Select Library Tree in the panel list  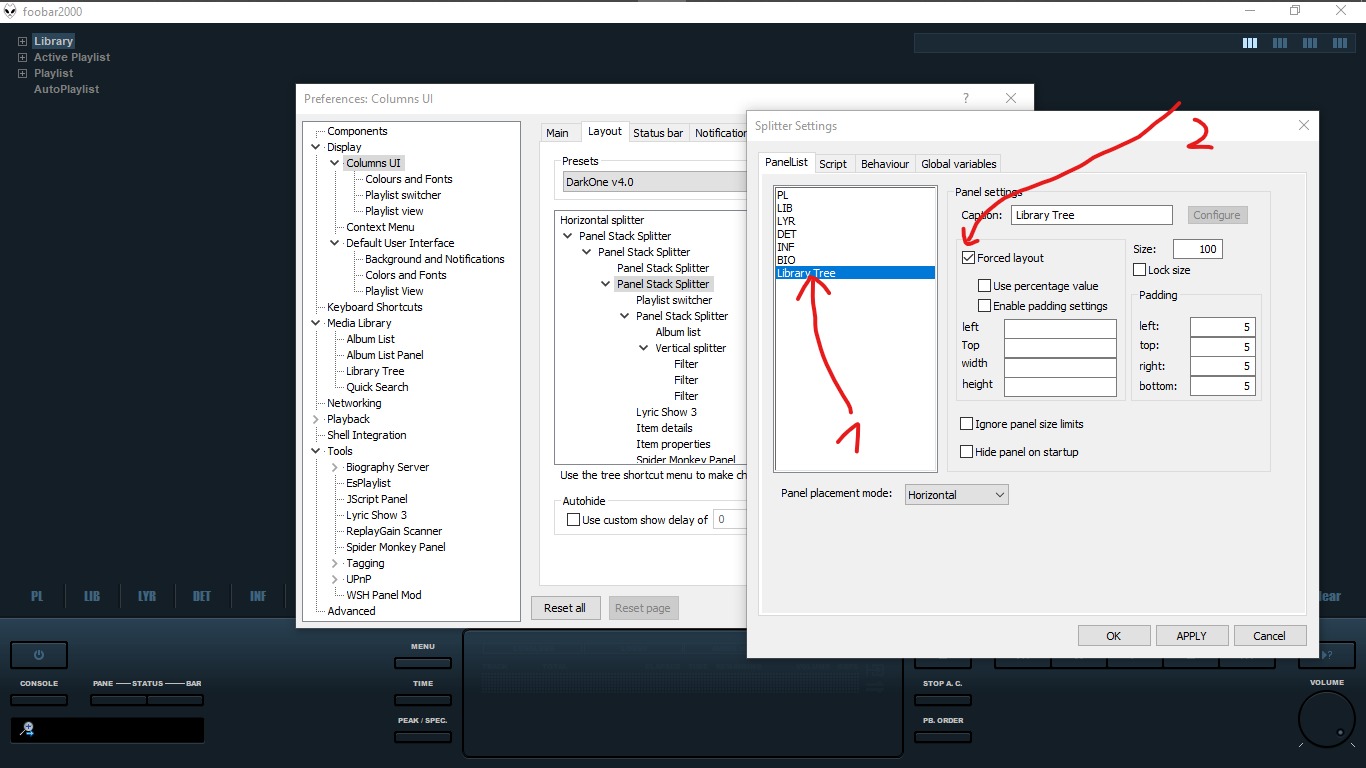click(x=855, y=273)
